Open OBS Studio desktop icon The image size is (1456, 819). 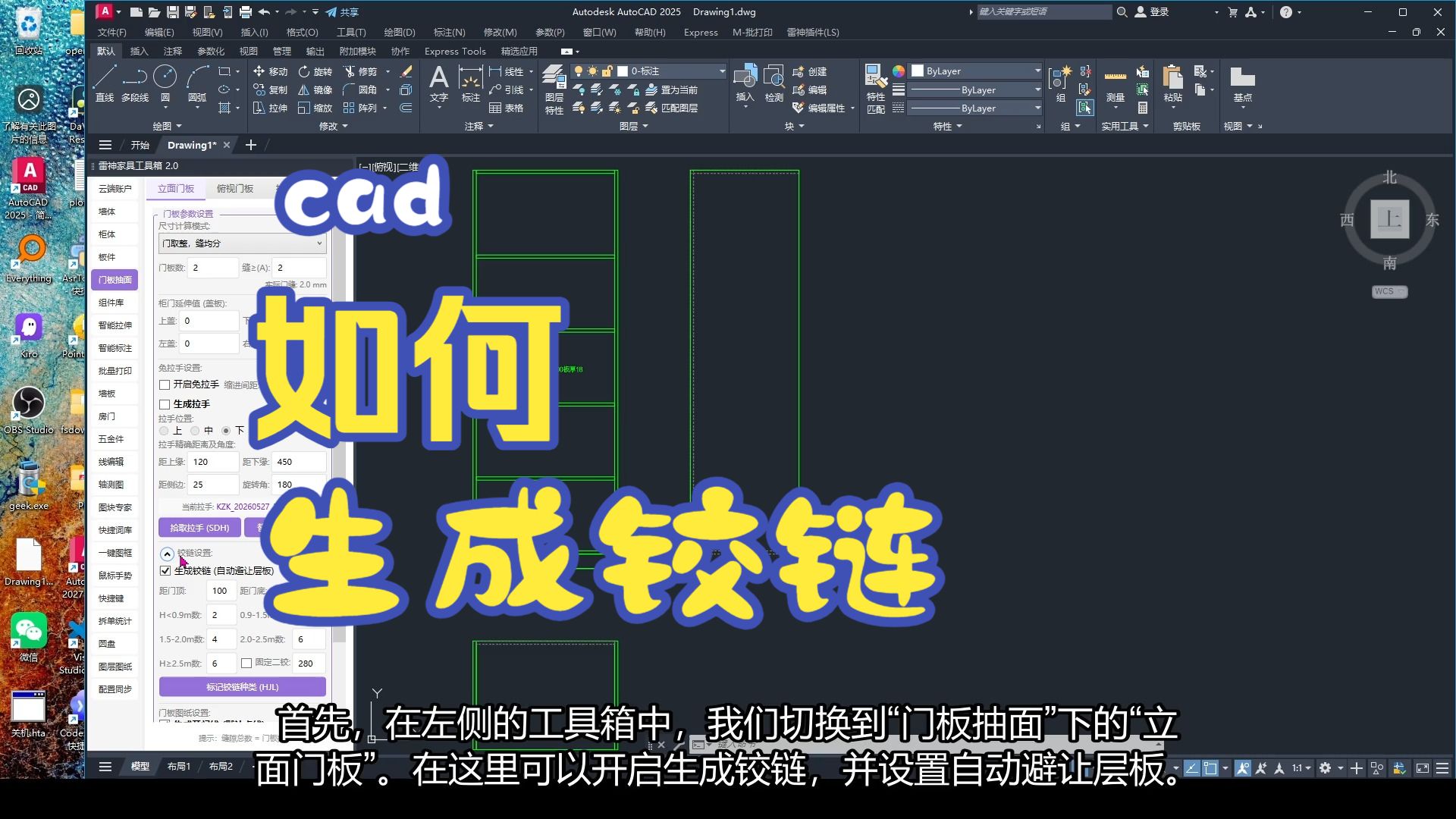(x=29, y=410)
